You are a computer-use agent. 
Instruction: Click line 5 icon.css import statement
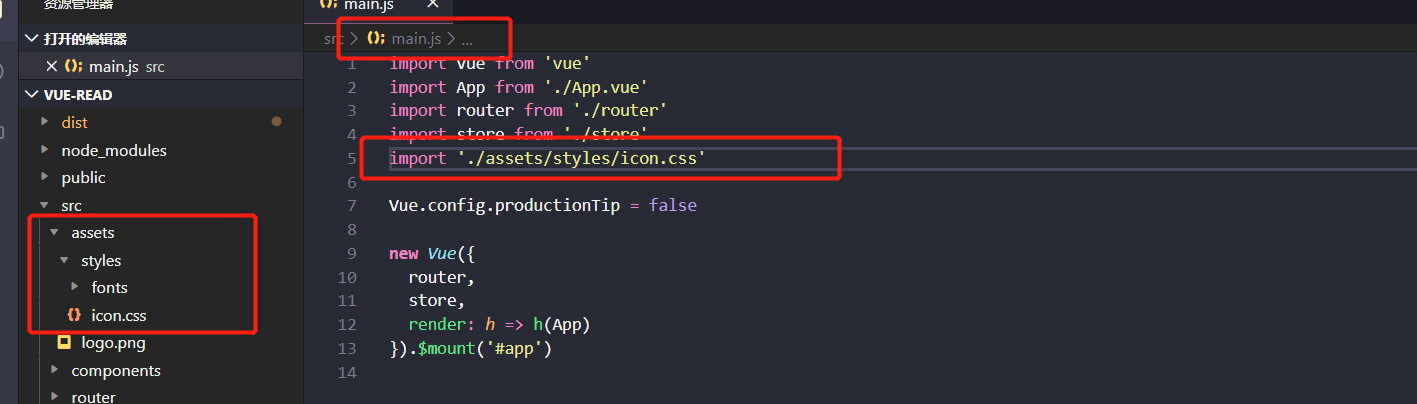[548, 158]
